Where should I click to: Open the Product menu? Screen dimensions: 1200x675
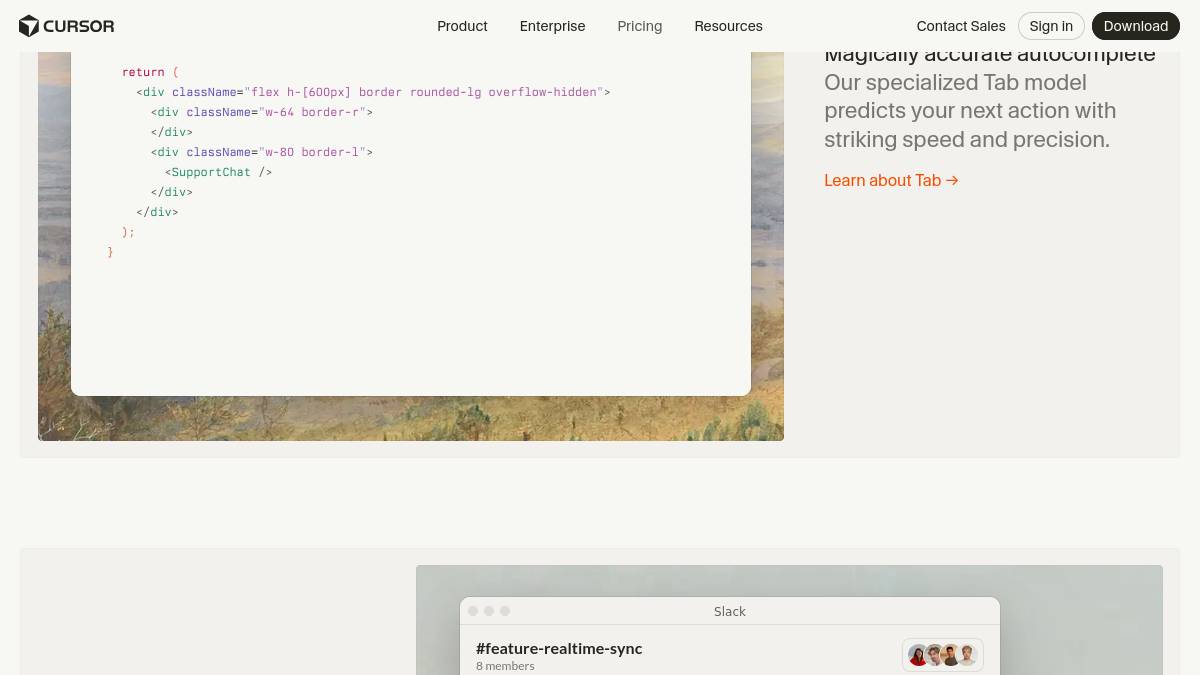coord(462,26)
